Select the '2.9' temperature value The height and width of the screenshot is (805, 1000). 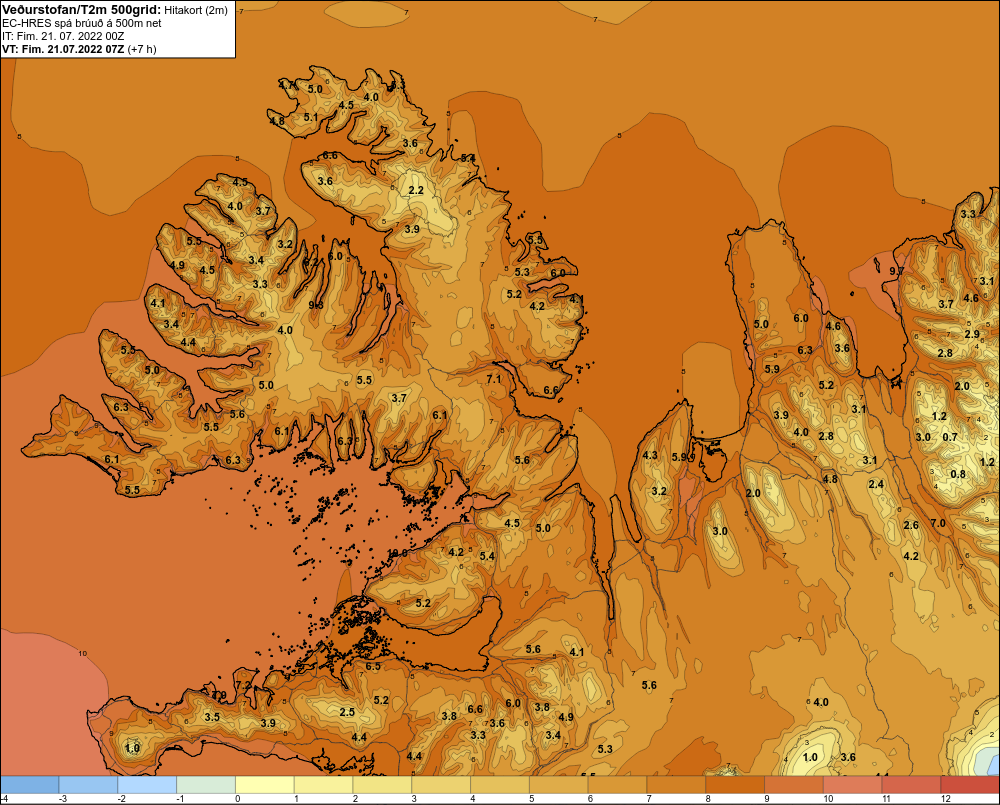(x=972, y=334)
